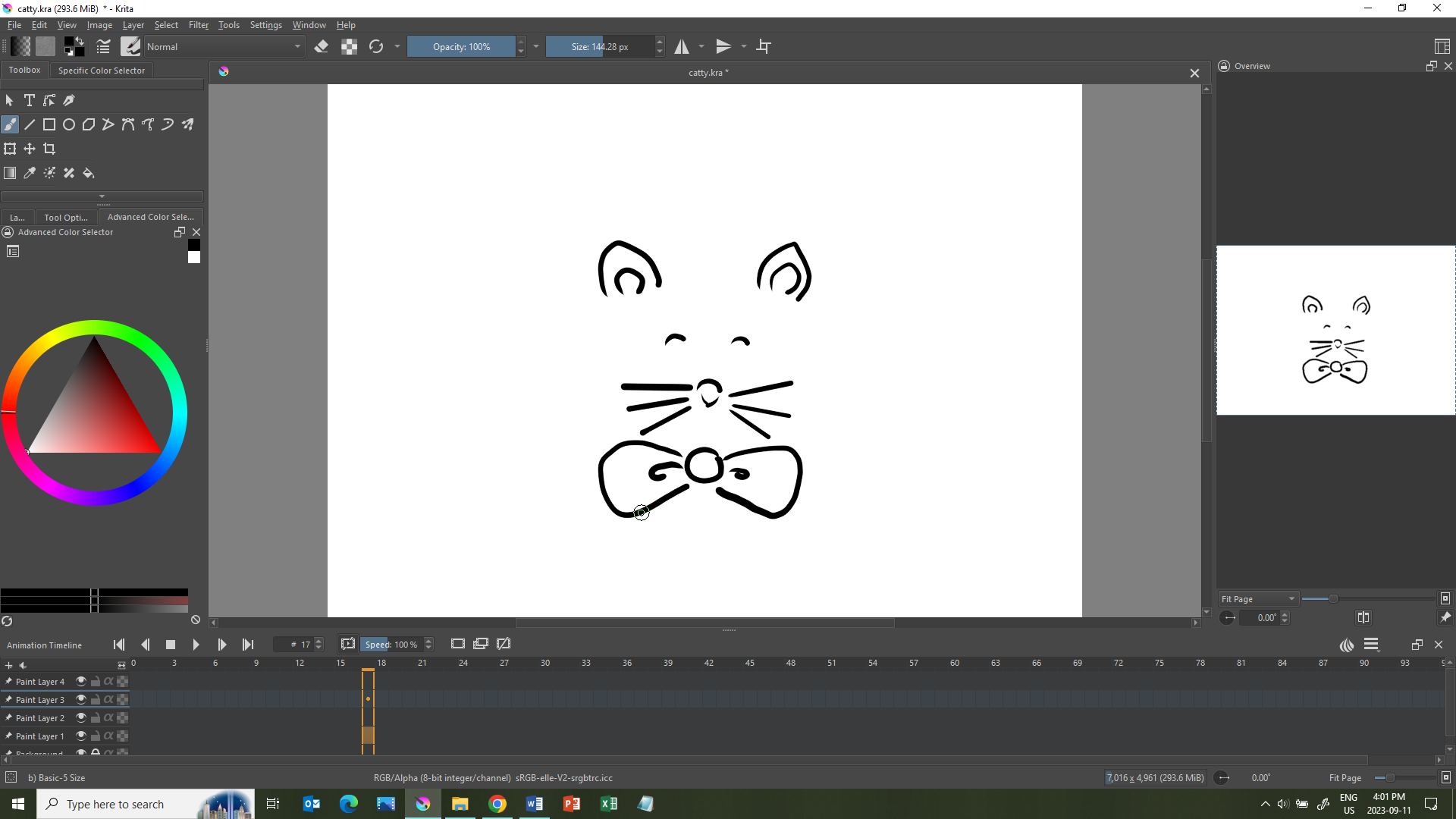
Task: Select the Multibrush tool
Action: point(187,124)
